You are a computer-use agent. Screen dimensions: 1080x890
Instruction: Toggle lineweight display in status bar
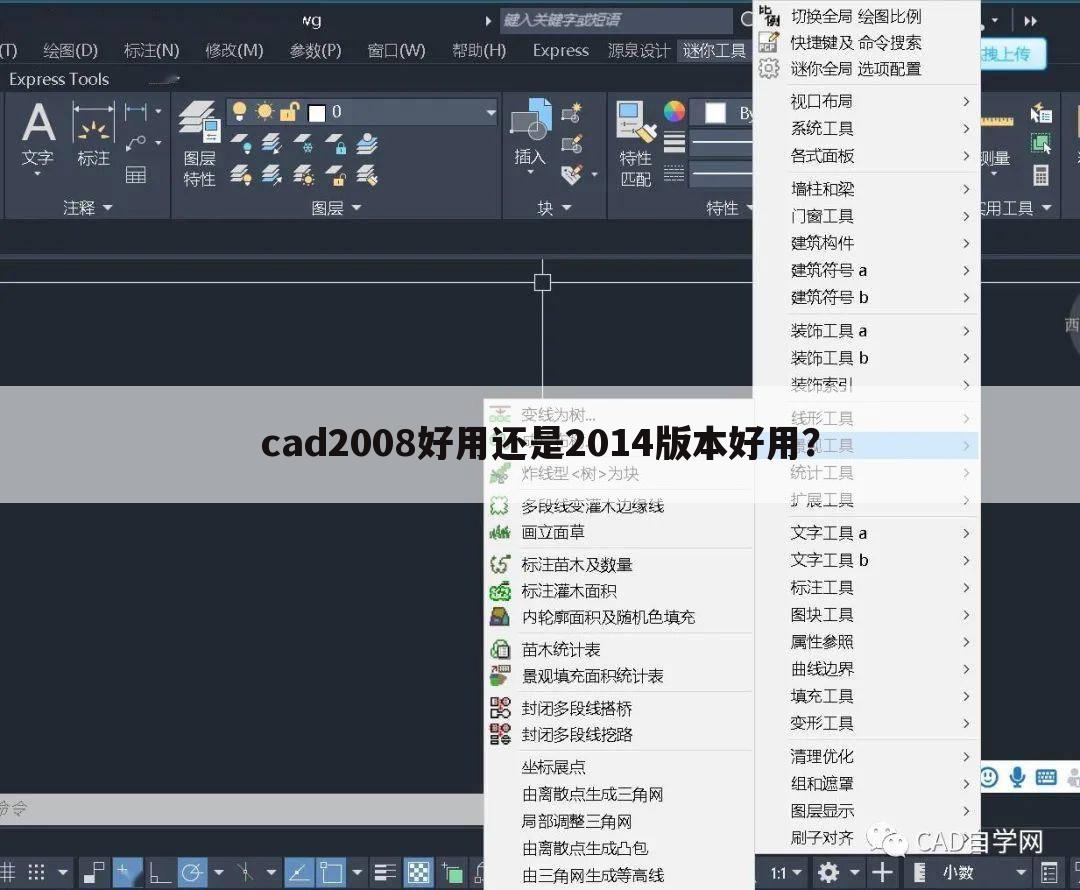tap(385, 872)
